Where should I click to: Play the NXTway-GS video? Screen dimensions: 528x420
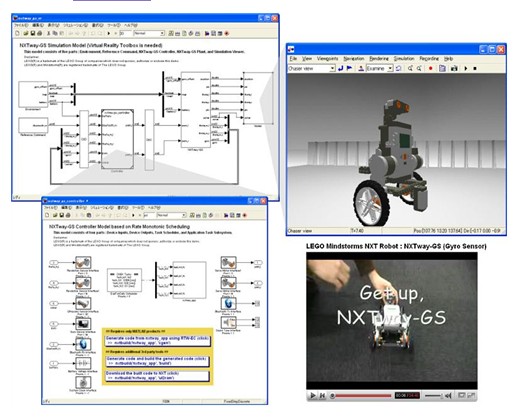tap(312, 396)
